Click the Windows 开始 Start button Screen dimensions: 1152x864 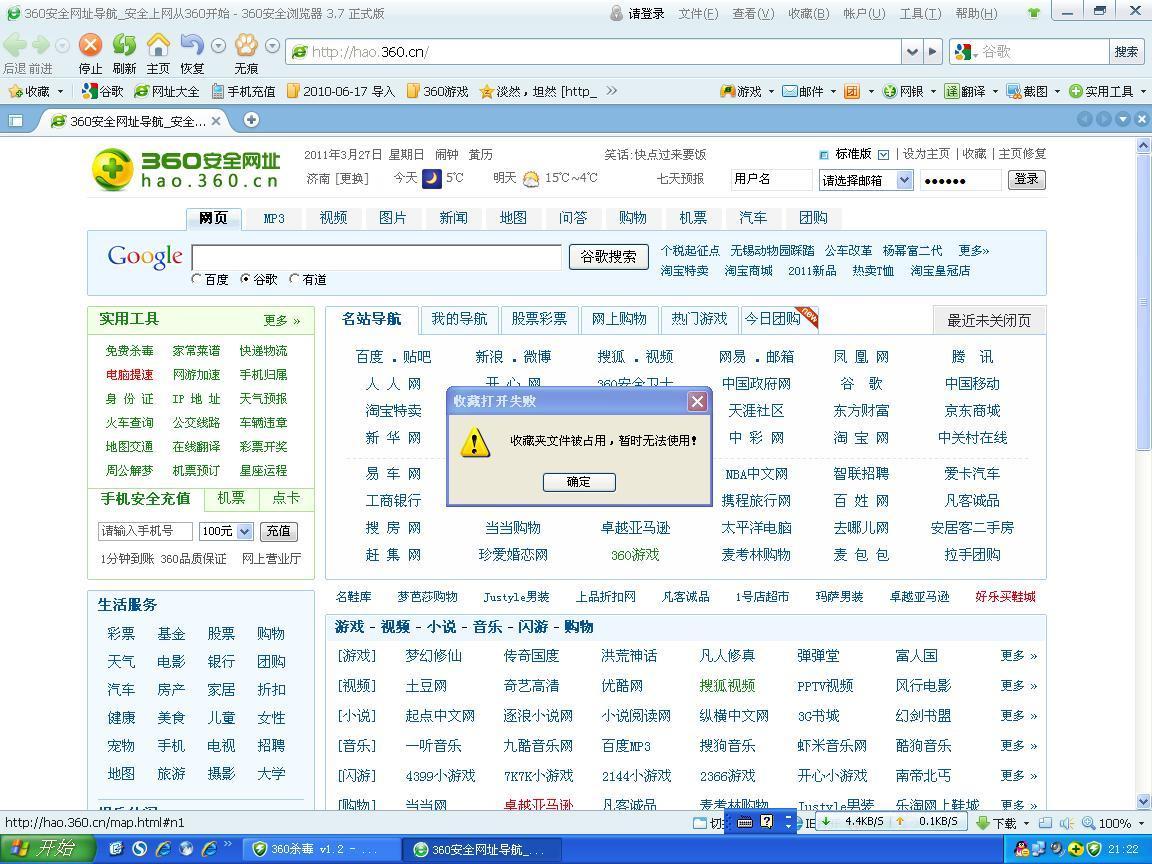coord(47,849)
